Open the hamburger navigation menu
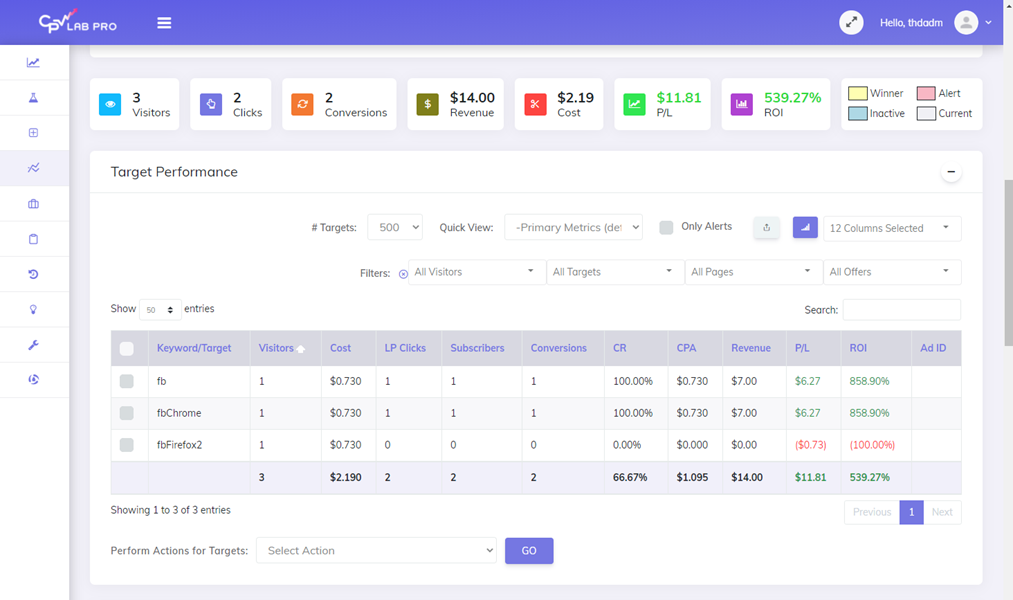This screenshot has height=600, width=1013. click(163, 21)
